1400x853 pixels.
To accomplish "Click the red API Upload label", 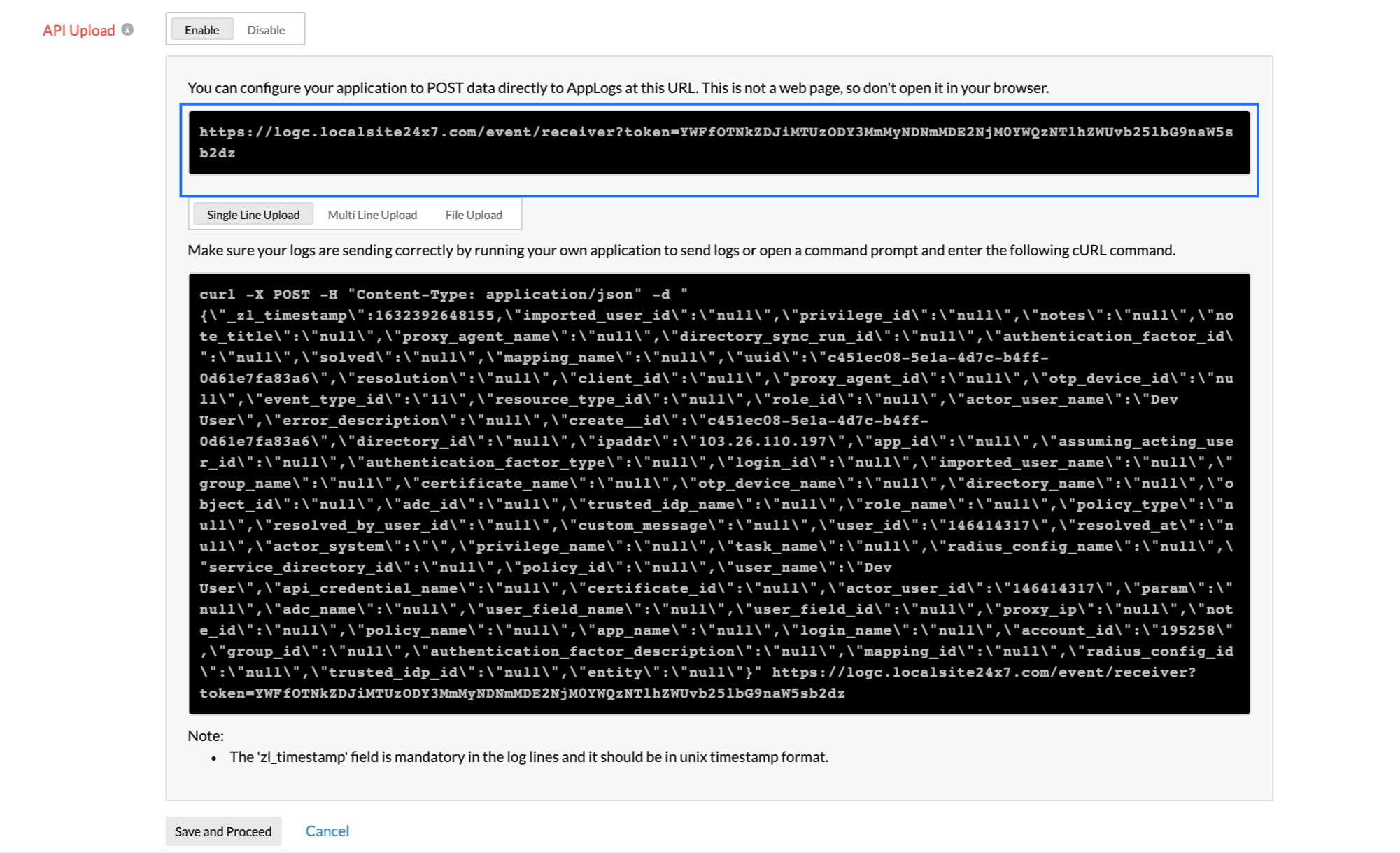I will click(x=78, y=30).
